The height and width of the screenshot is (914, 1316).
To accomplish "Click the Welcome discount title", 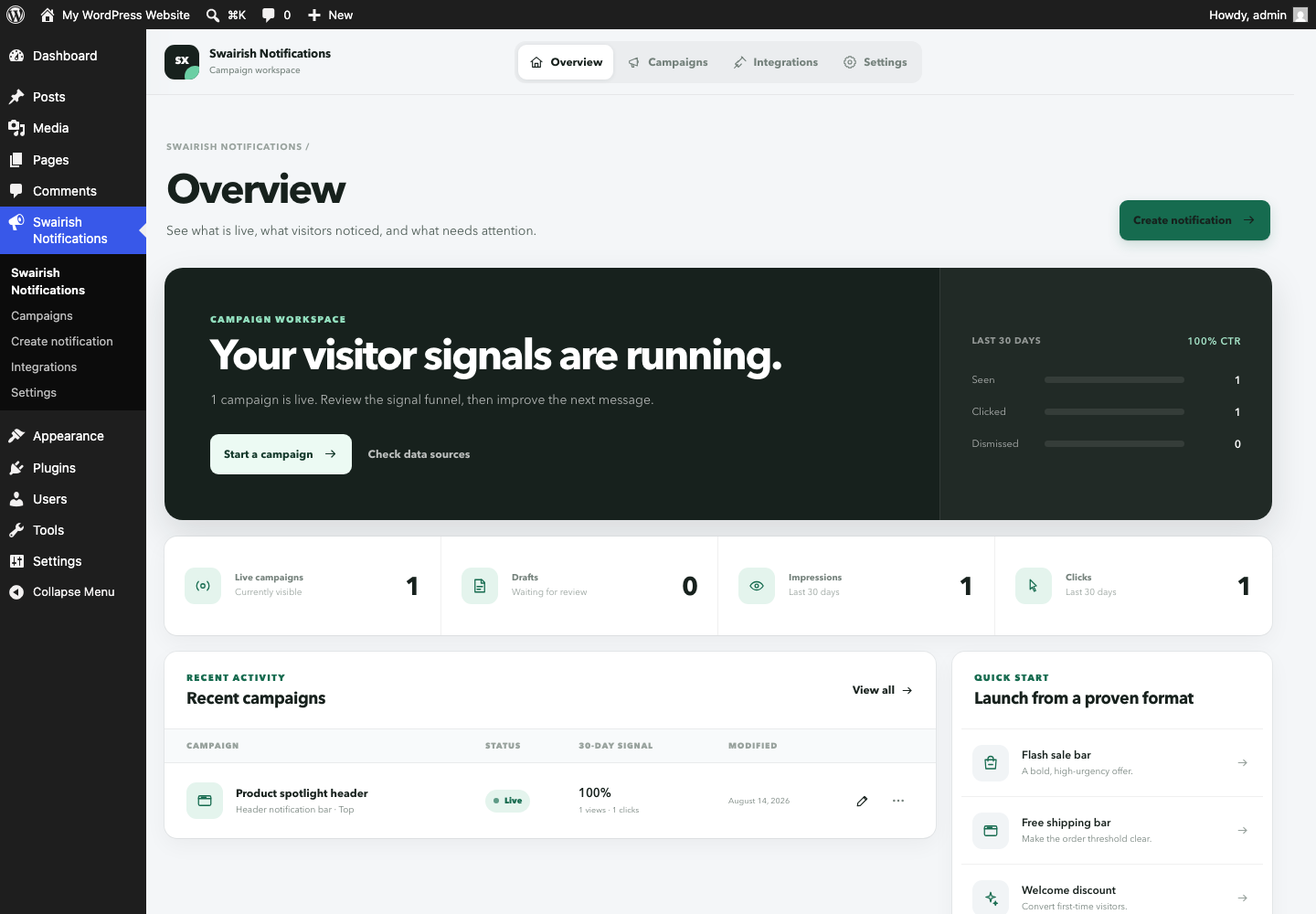I will coord(1068,890).
